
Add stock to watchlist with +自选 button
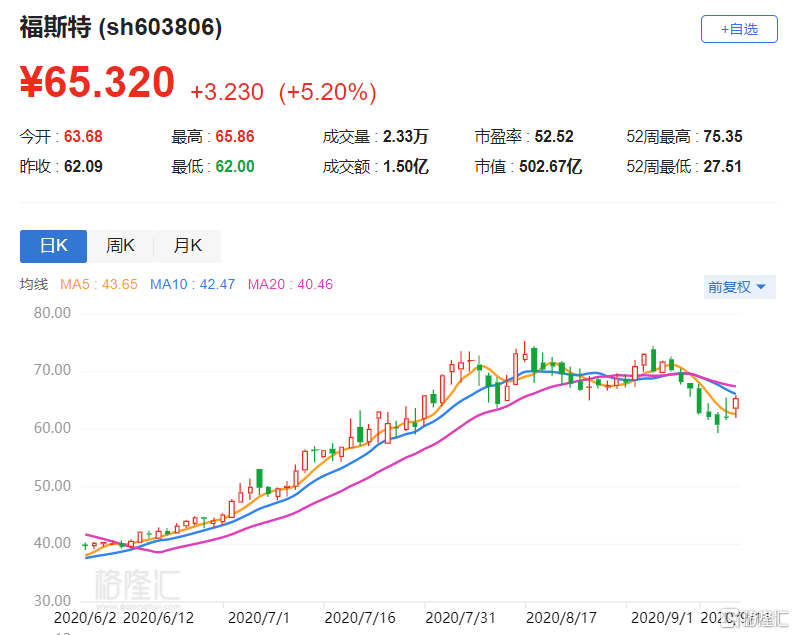tap(739, 29)
